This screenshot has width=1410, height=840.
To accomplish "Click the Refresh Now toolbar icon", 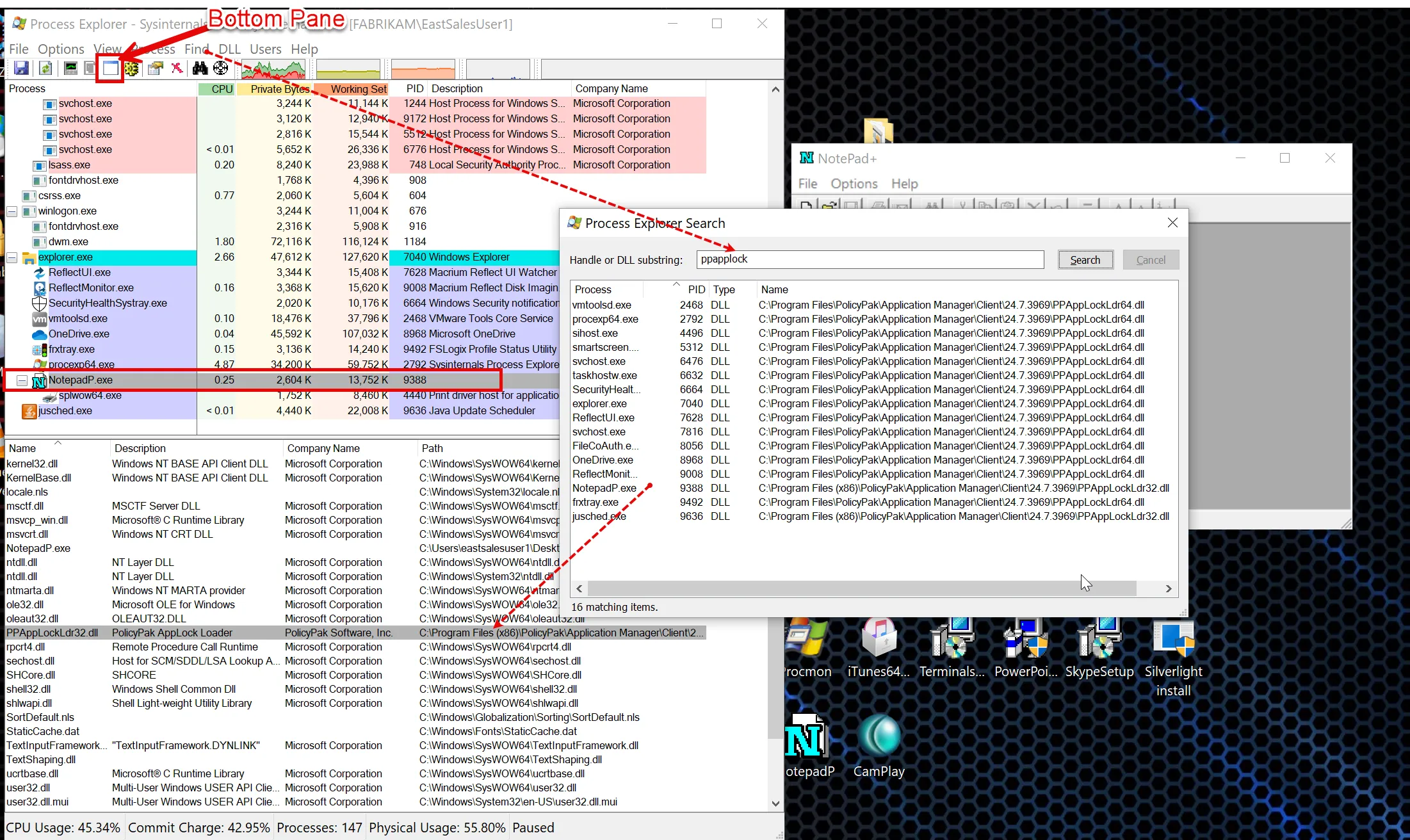I will 45,68.
